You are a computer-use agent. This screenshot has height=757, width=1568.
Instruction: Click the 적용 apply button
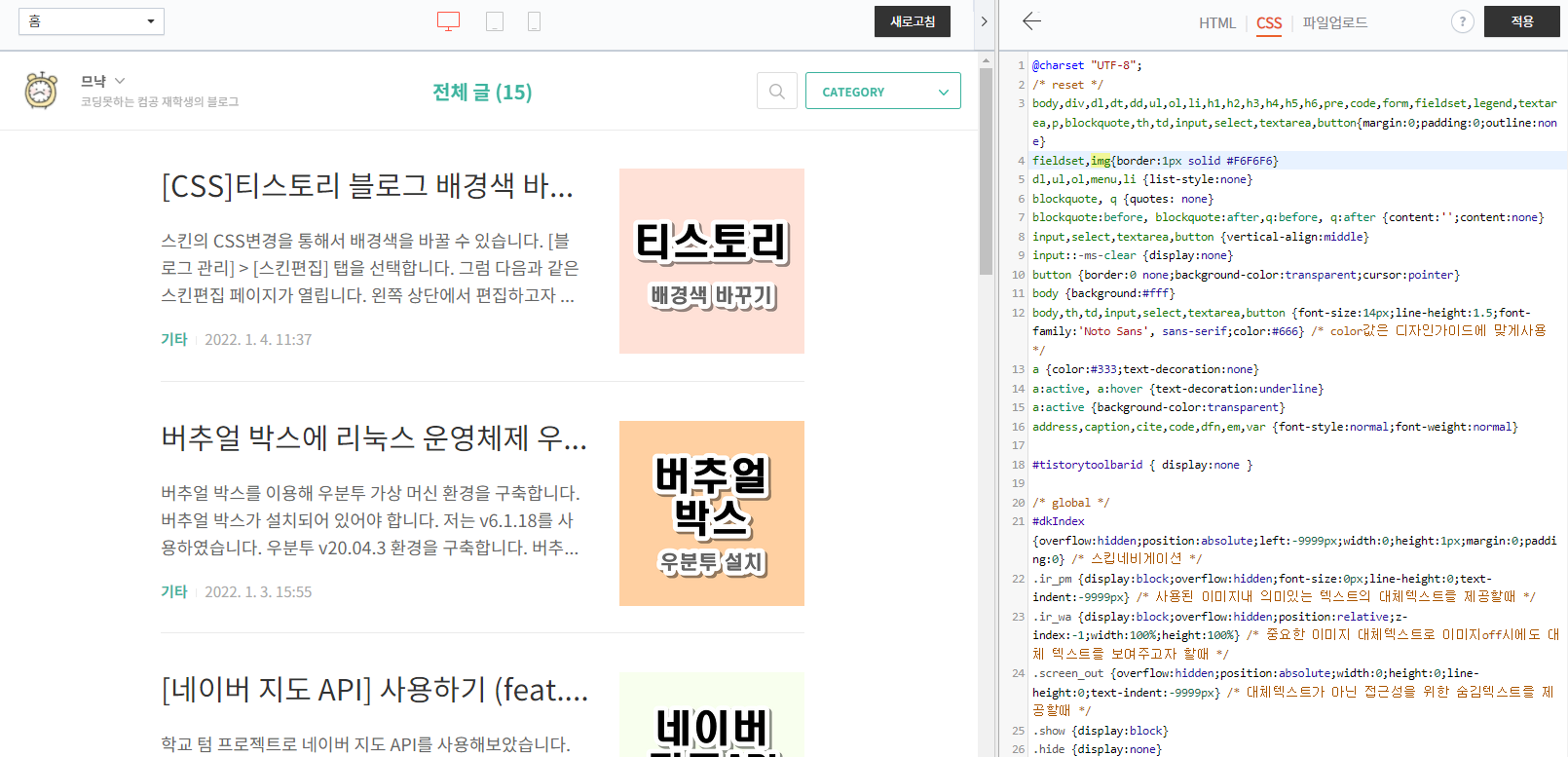(x=1522, y=21)
